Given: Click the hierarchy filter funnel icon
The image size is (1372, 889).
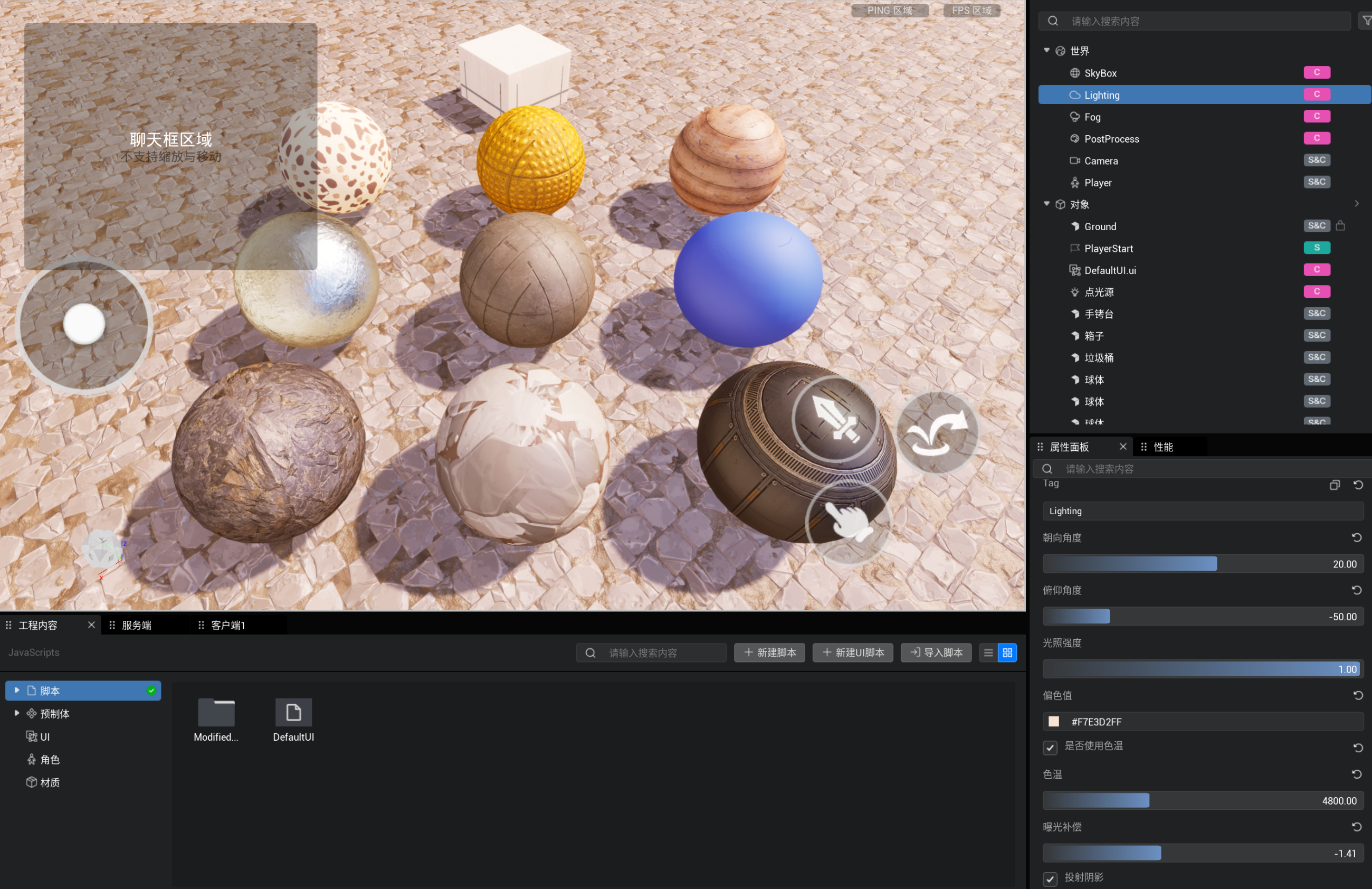Looking at the screenshot, I should pos(1366,21).
